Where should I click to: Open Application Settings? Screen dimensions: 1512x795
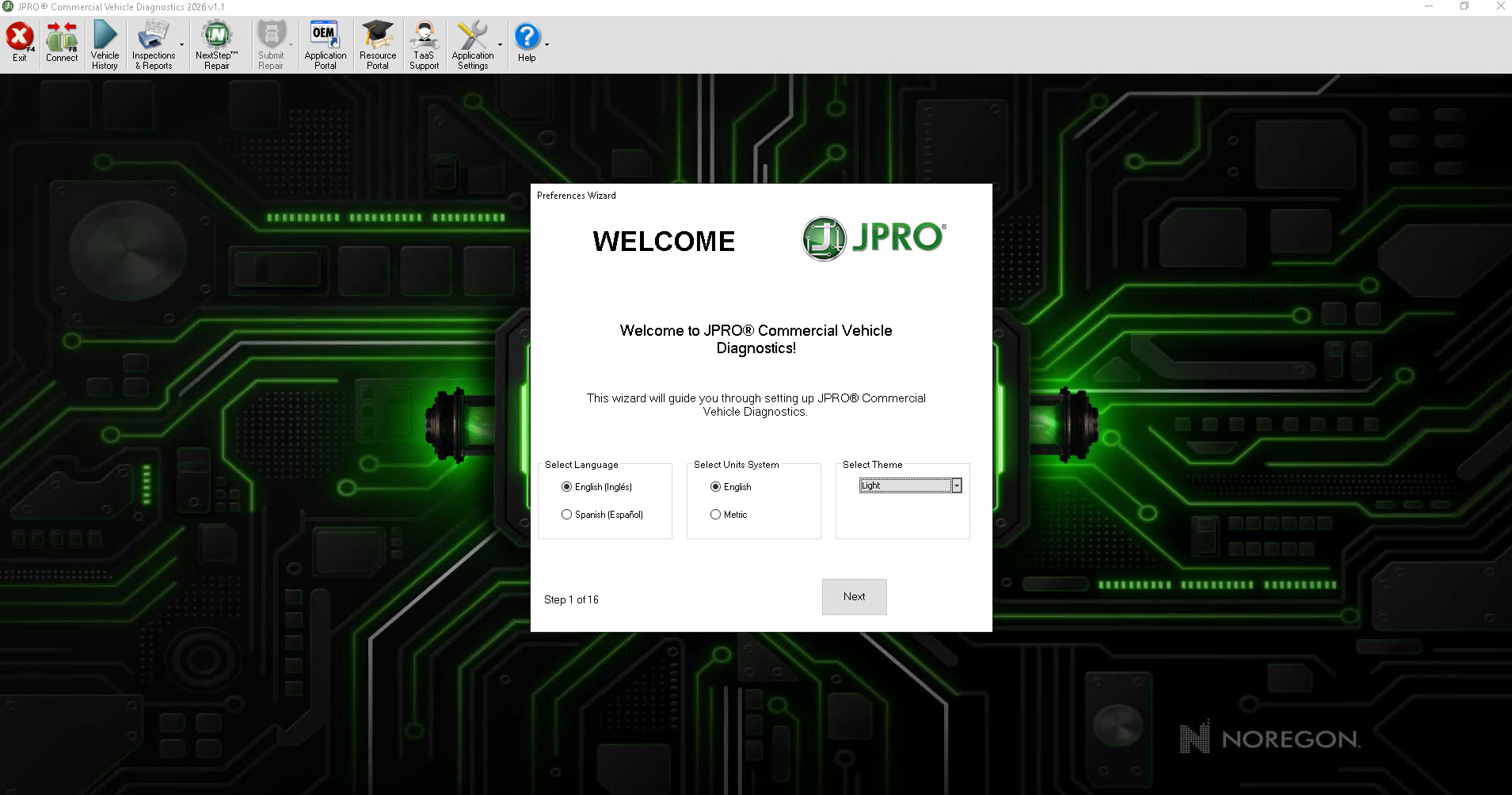473,45
